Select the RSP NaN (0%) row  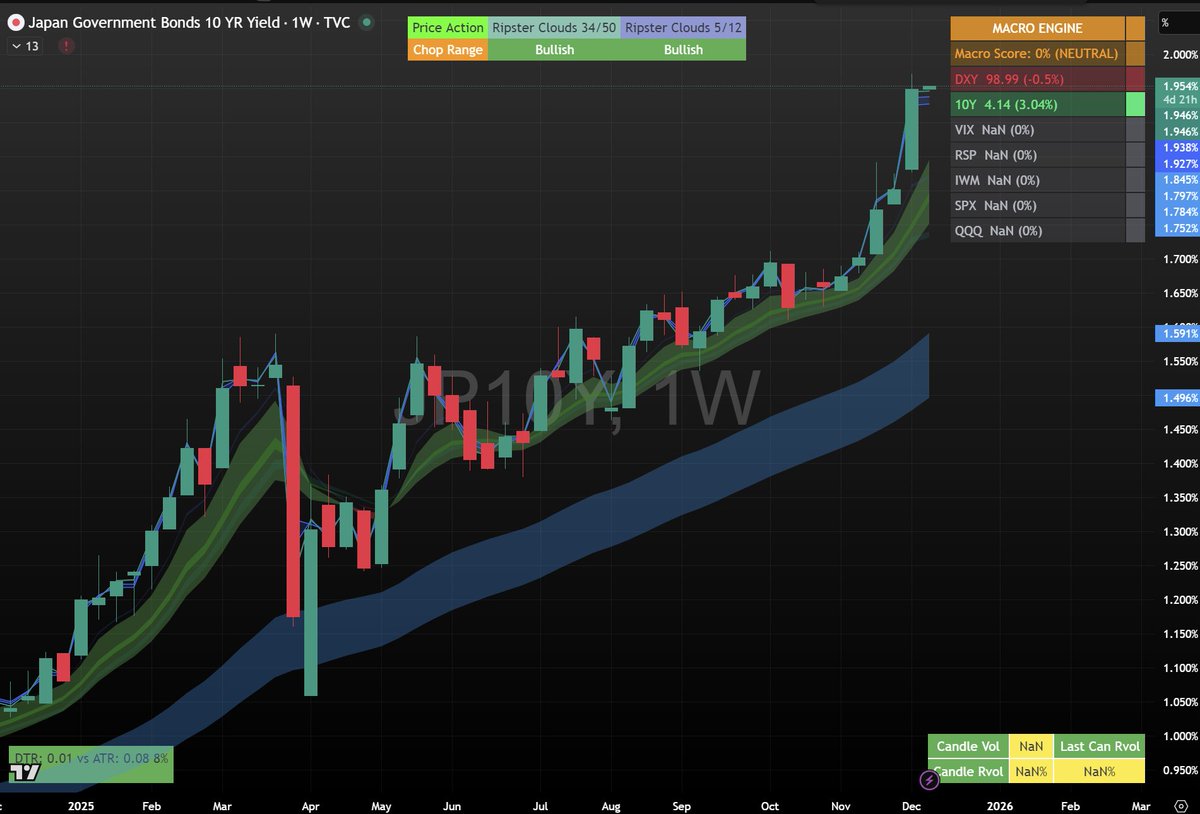[1037, 155]
